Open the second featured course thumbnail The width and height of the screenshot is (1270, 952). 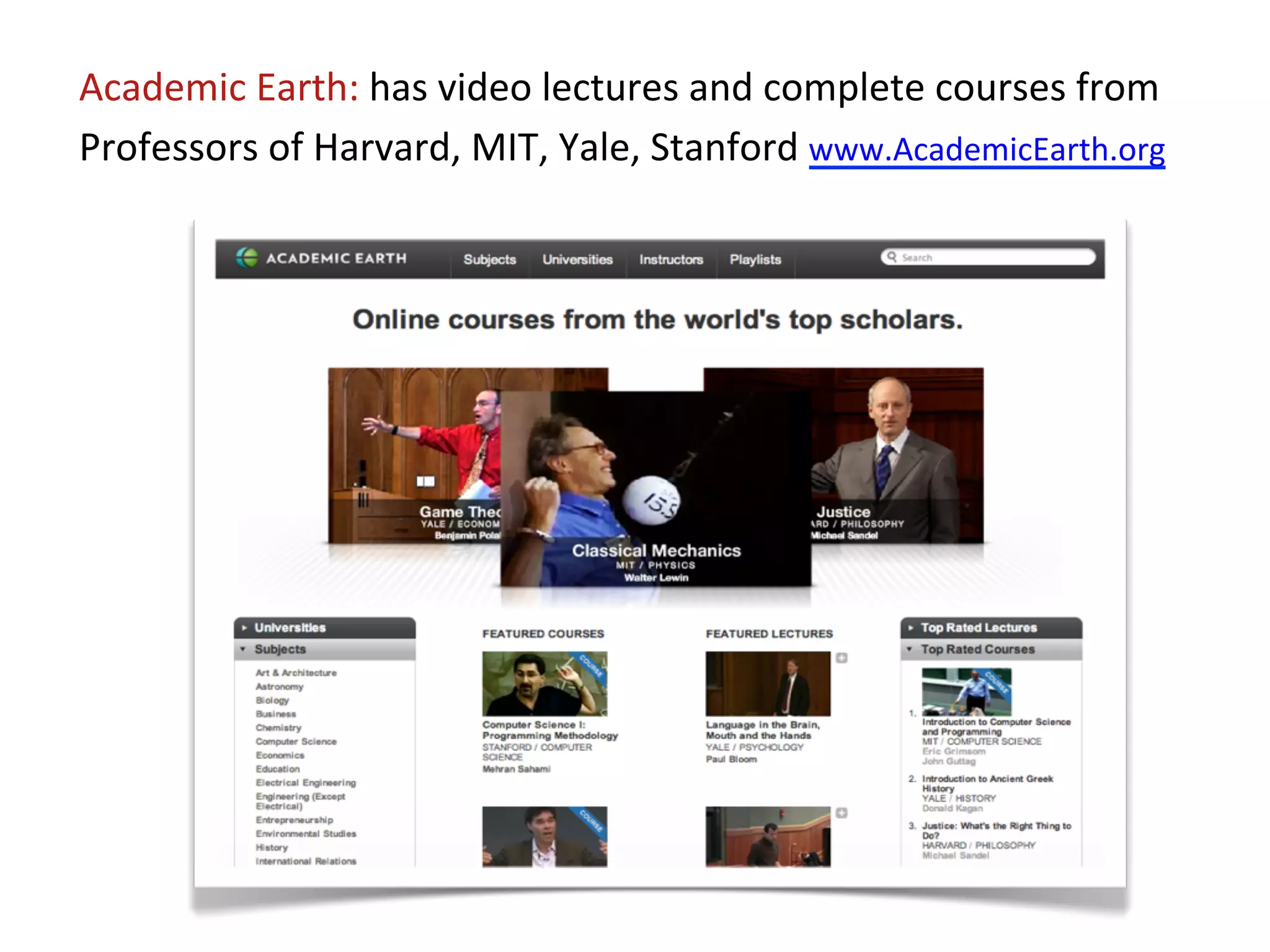pyautogui.click(x=544, y=836)
